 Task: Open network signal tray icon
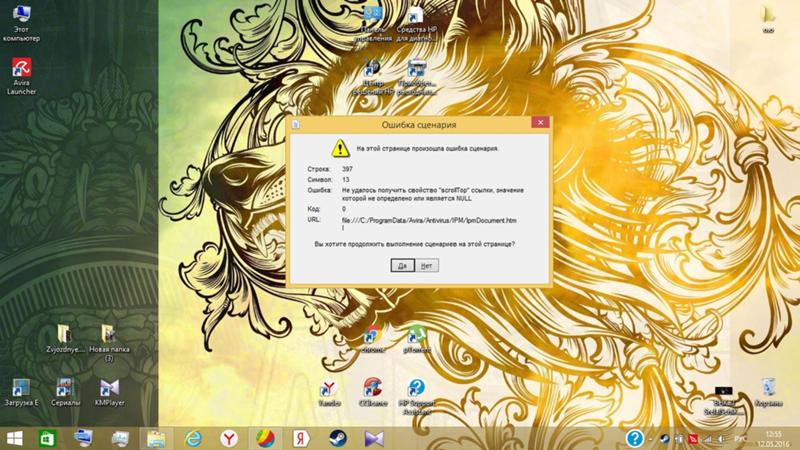[707, 438]
